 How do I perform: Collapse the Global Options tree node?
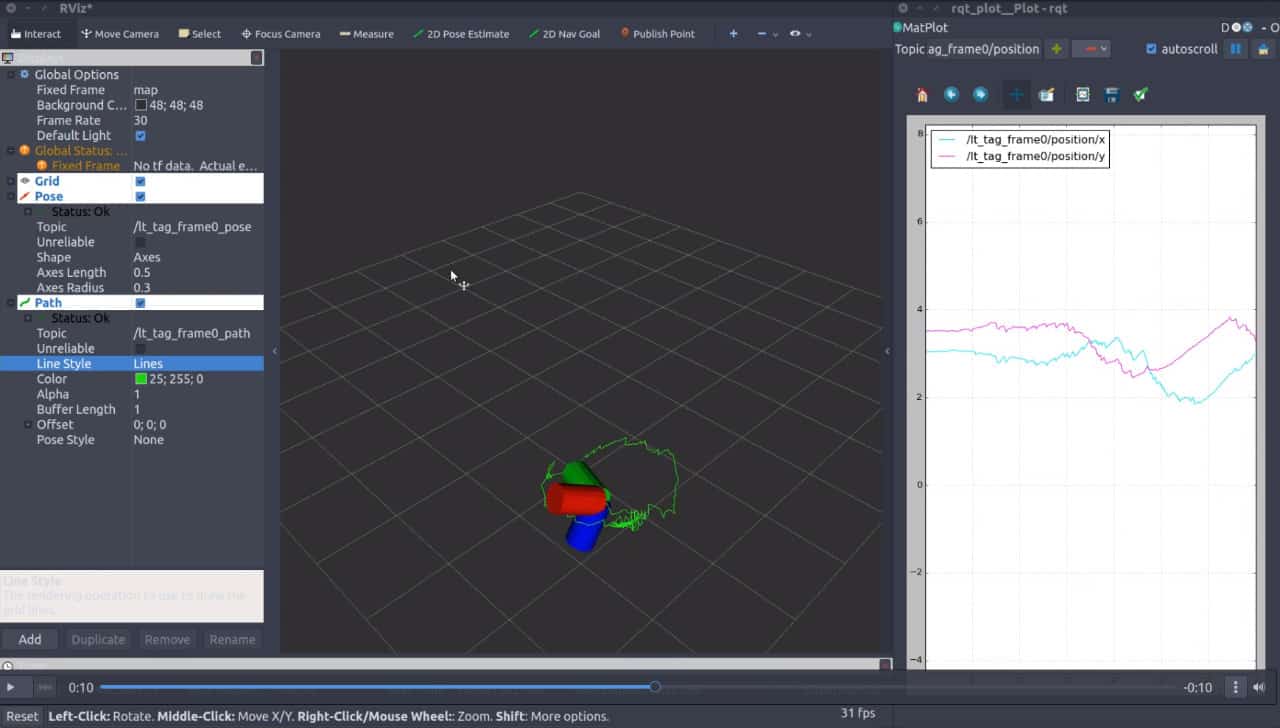(11, 75)
